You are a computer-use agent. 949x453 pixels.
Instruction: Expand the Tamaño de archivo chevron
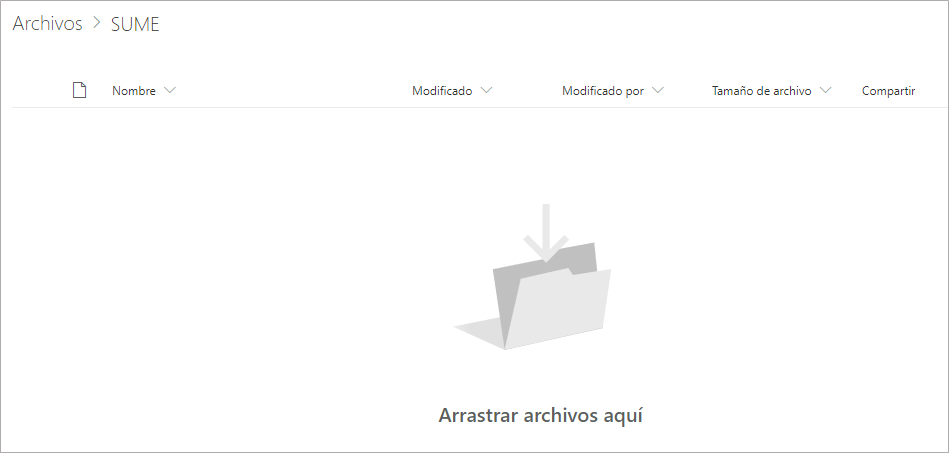[x=825, y=90]
